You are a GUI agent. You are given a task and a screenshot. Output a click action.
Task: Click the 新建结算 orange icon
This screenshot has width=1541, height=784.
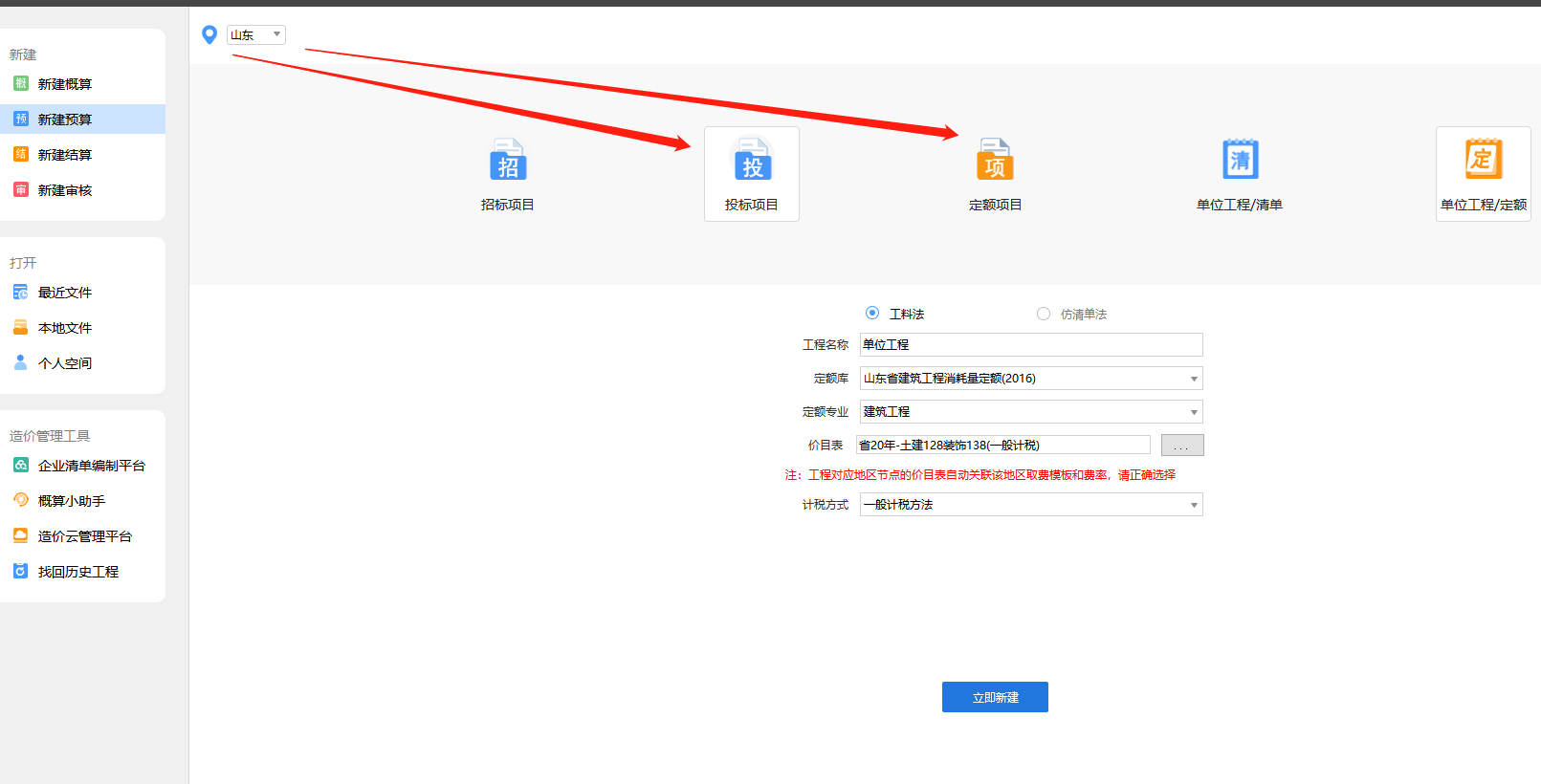pos(21,154)
